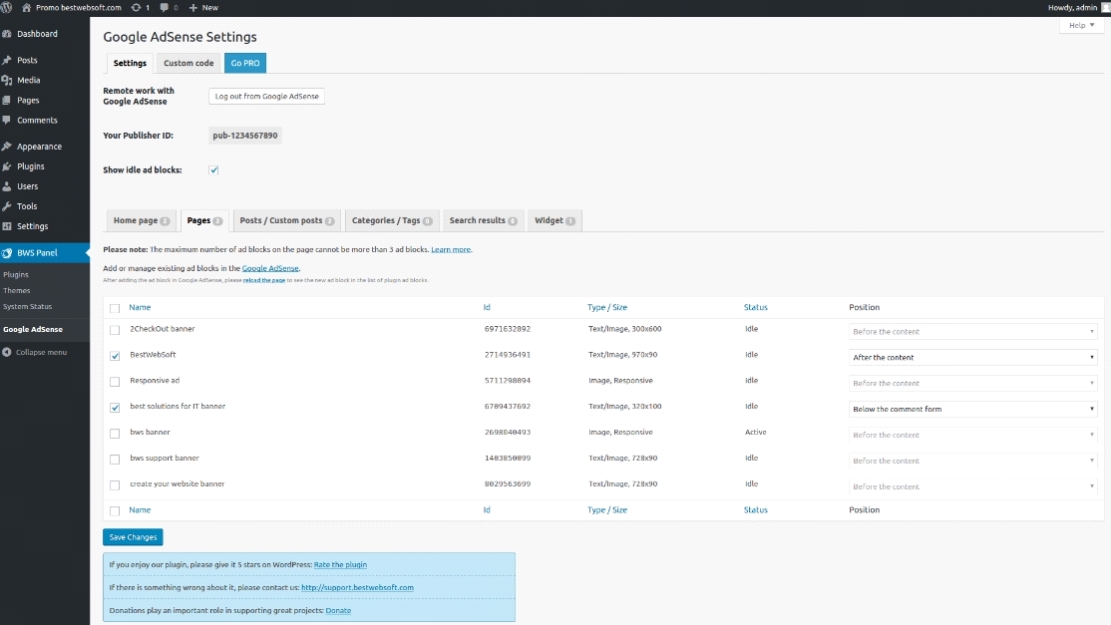Click the Id value 2714936491
The width and height of the screenshot is (1111, 625).
(507, 355)
